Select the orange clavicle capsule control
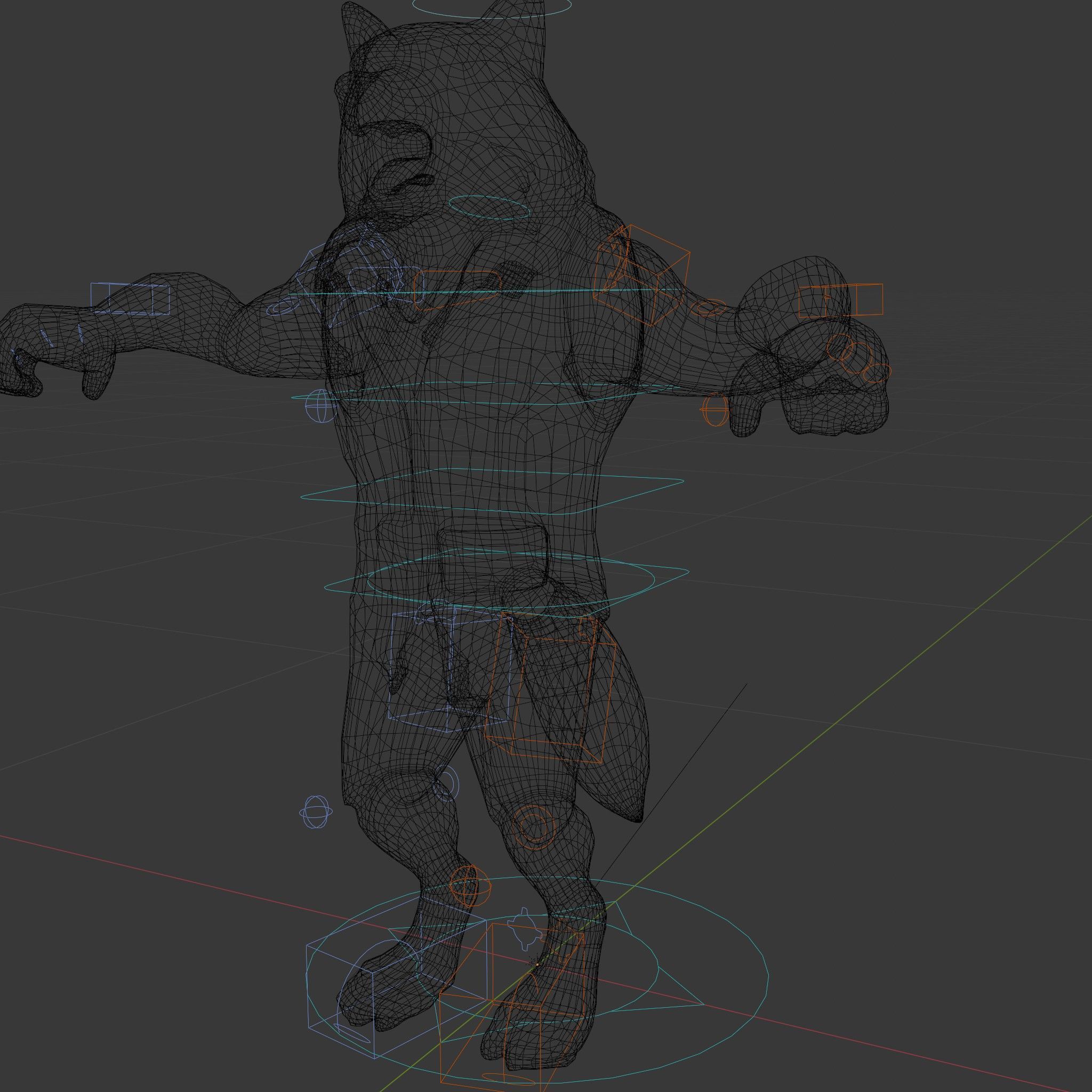This screenshot has height=1092, width=1092. click(458, 291)
